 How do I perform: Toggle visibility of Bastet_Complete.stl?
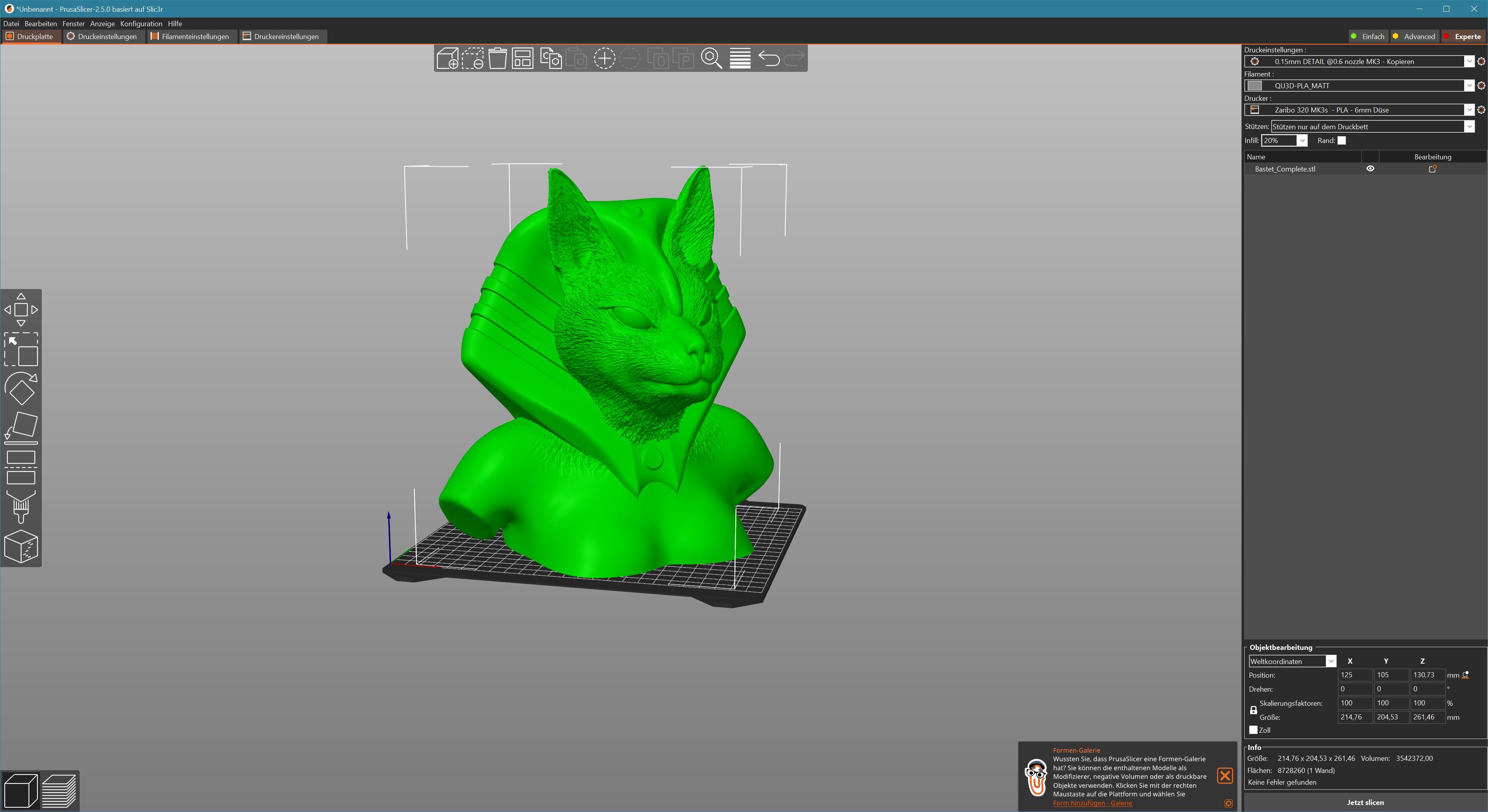[1370, 169]
